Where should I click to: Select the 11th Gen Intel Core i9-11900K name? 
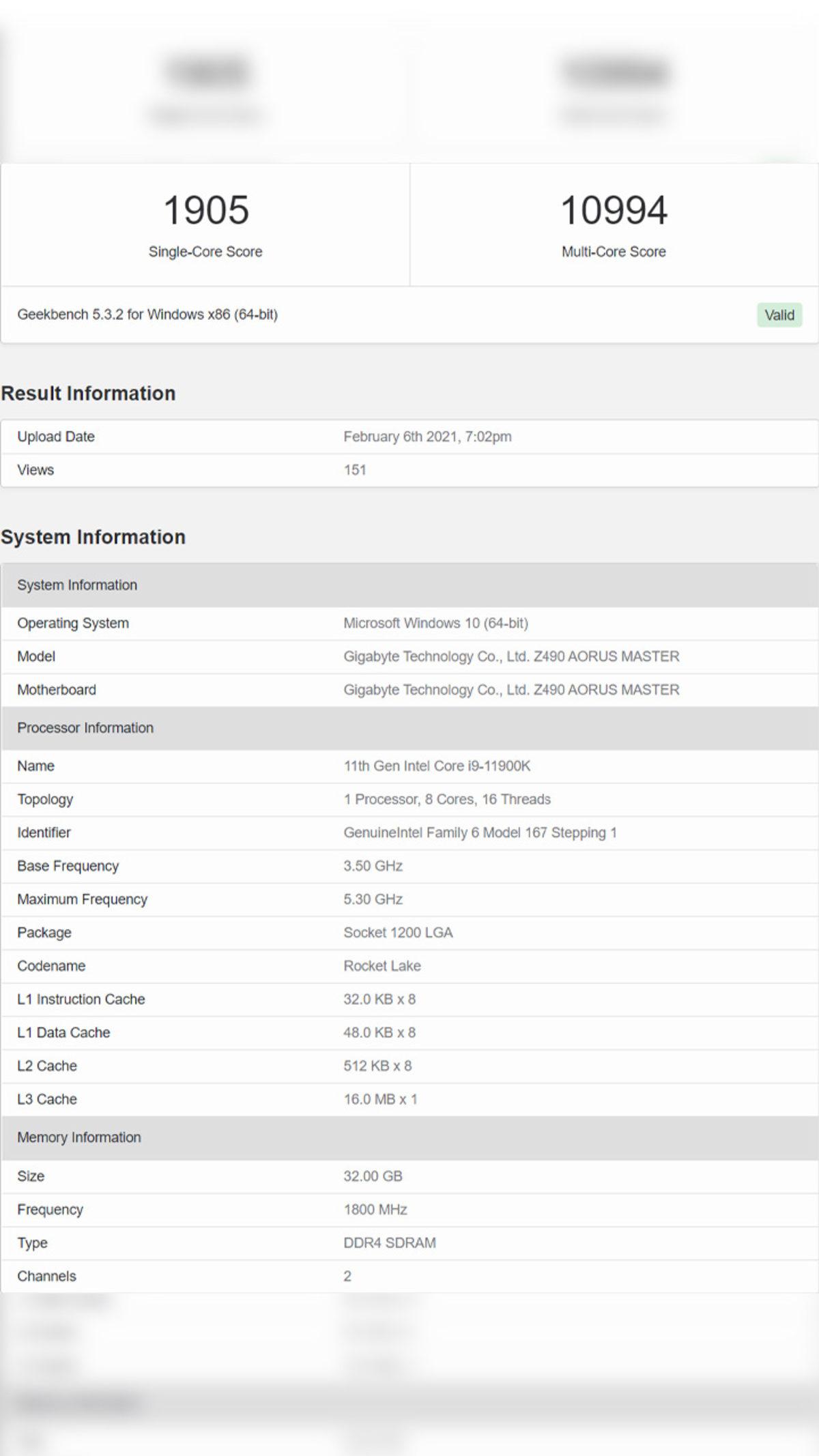tap(437, 766)
